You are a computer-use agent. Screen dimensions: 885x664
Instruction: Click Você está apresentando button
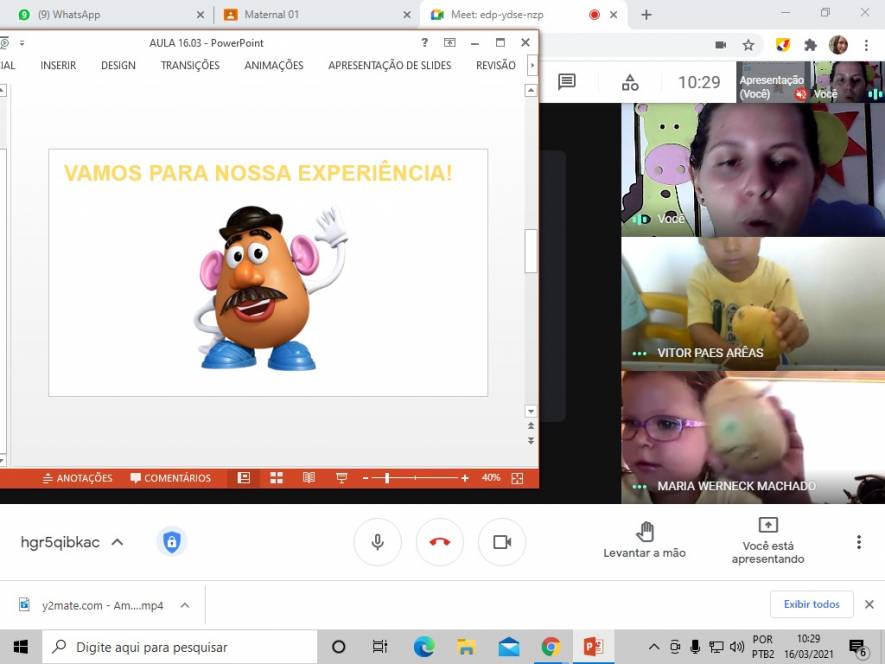768,540
